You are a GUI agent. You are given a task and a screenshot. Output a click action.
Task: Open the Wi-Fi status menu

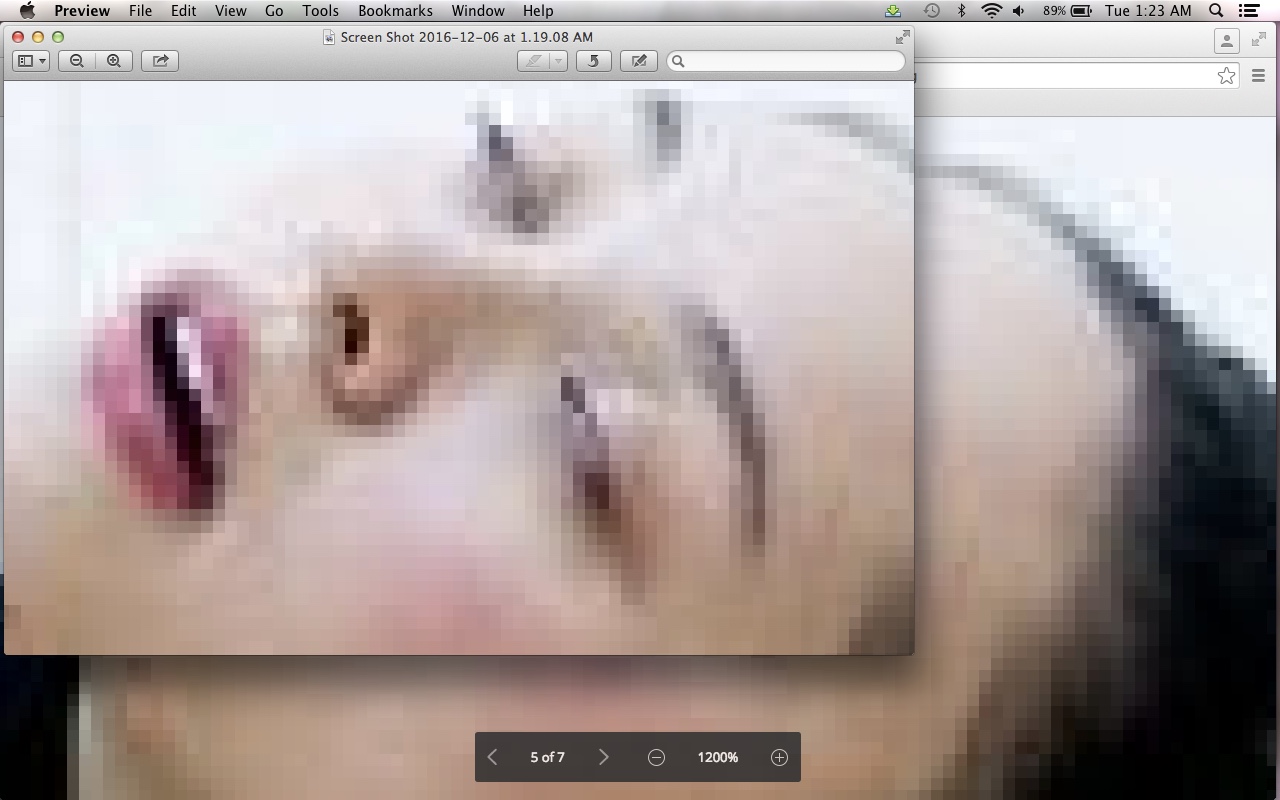pos(991,11)
